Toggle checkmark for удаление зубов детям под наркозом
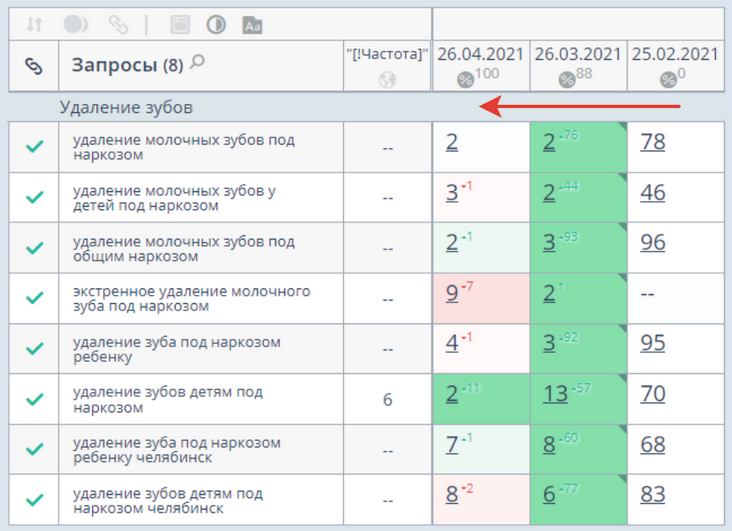732x531 pixels. (35, 399)
